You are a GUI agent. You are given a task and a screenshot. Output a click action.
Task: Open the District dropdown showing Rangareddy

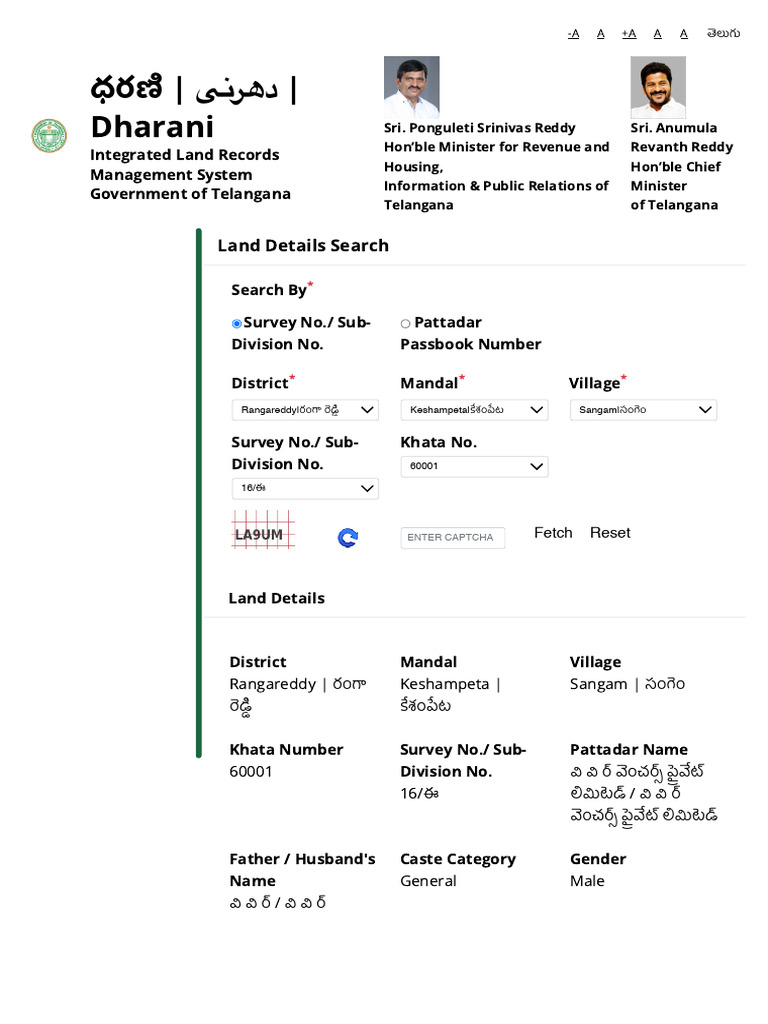tap(305, 410)
